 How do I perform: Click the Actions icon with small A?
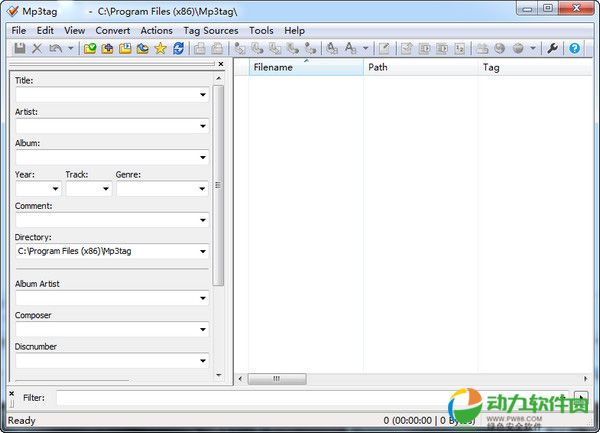click(x=332, y=48)
